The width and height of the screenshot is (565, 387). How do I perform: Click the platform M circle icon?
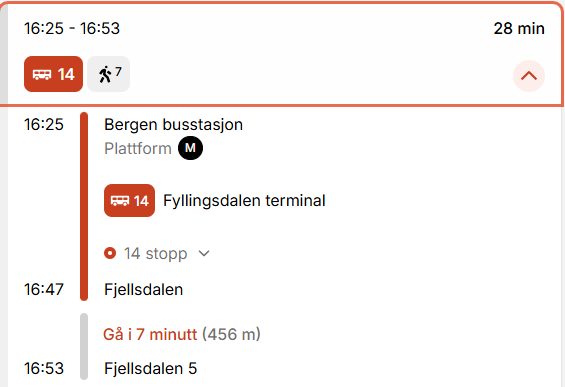pos(190,148)
